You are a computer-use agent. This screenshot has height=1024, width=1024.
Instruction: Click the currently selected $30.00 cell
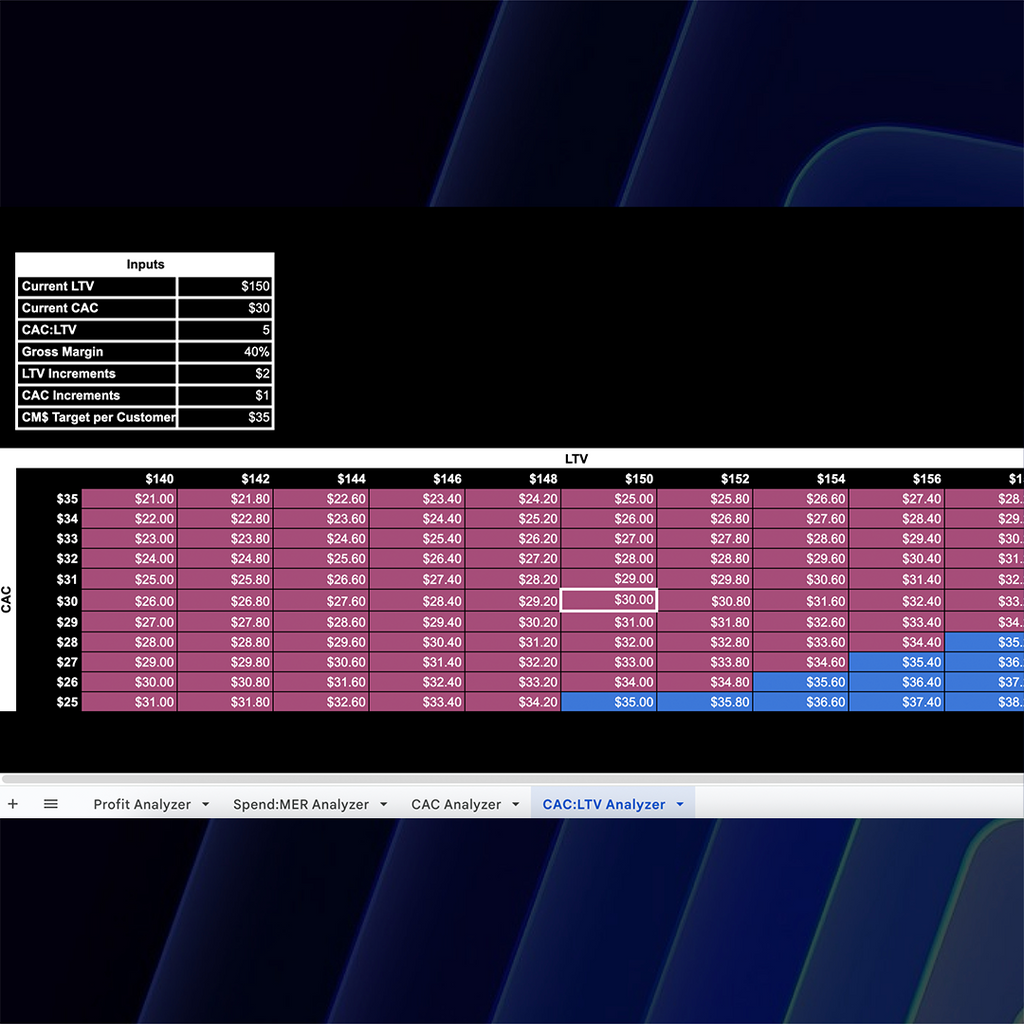click(x=607, y=601)
